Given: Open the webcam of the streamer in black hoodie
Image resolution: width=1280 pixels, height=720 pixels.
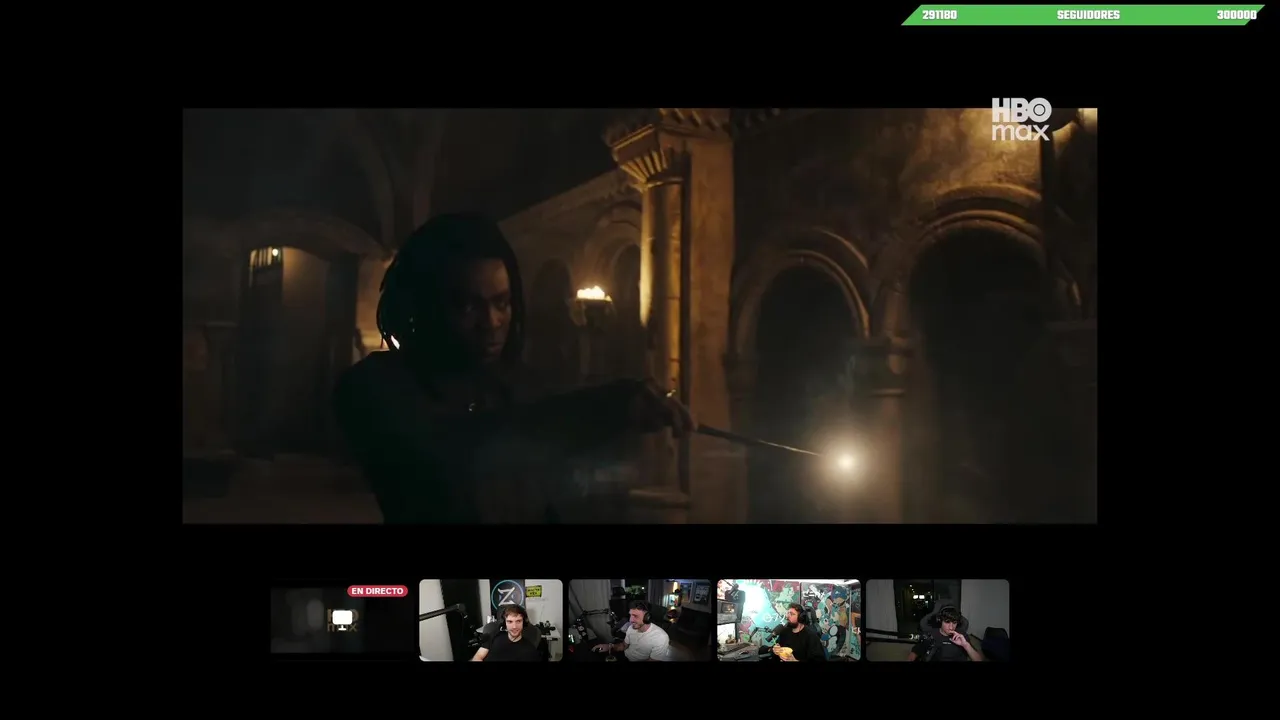Looking at the screenshot, I should point(938,620).
